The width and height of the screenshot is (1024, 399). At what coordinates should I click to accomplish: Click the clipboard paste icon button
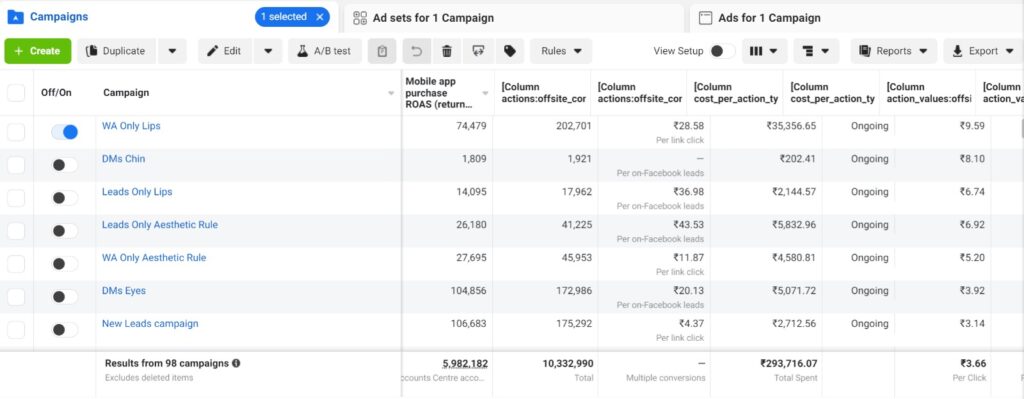pyautogui.click(x=382, y=51)
